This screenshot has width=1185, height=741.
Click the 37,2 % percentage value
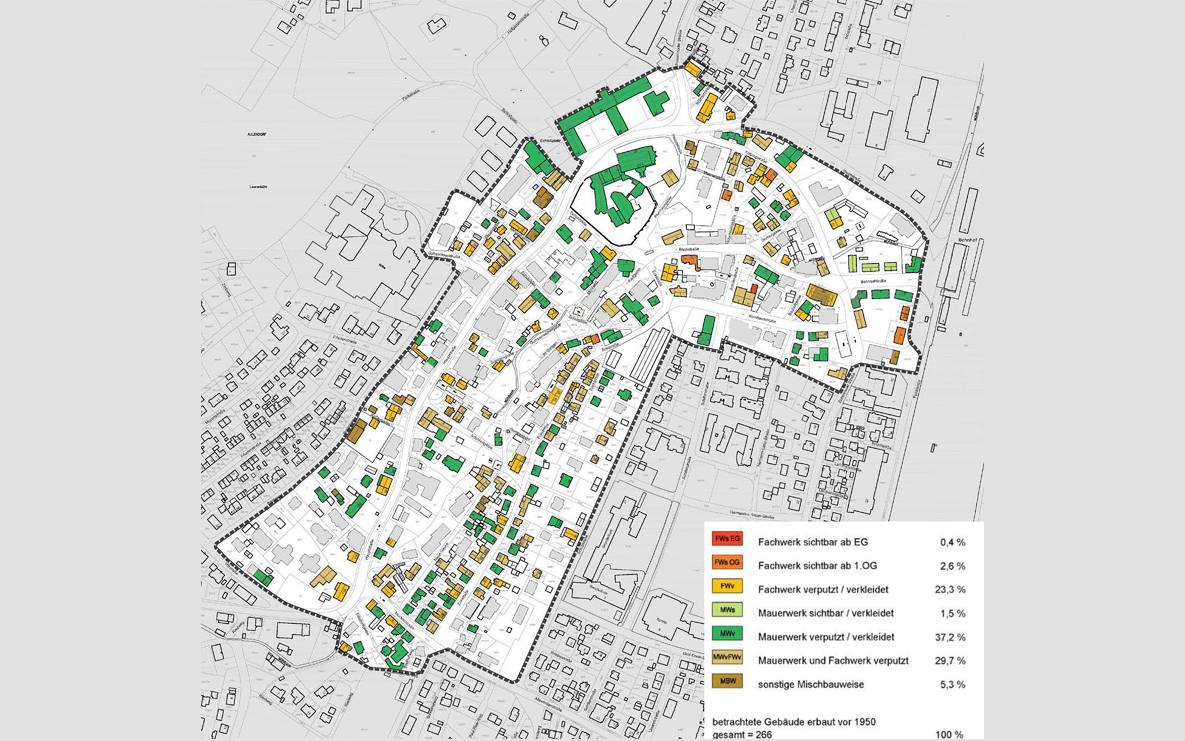click(x=952, y=637)
